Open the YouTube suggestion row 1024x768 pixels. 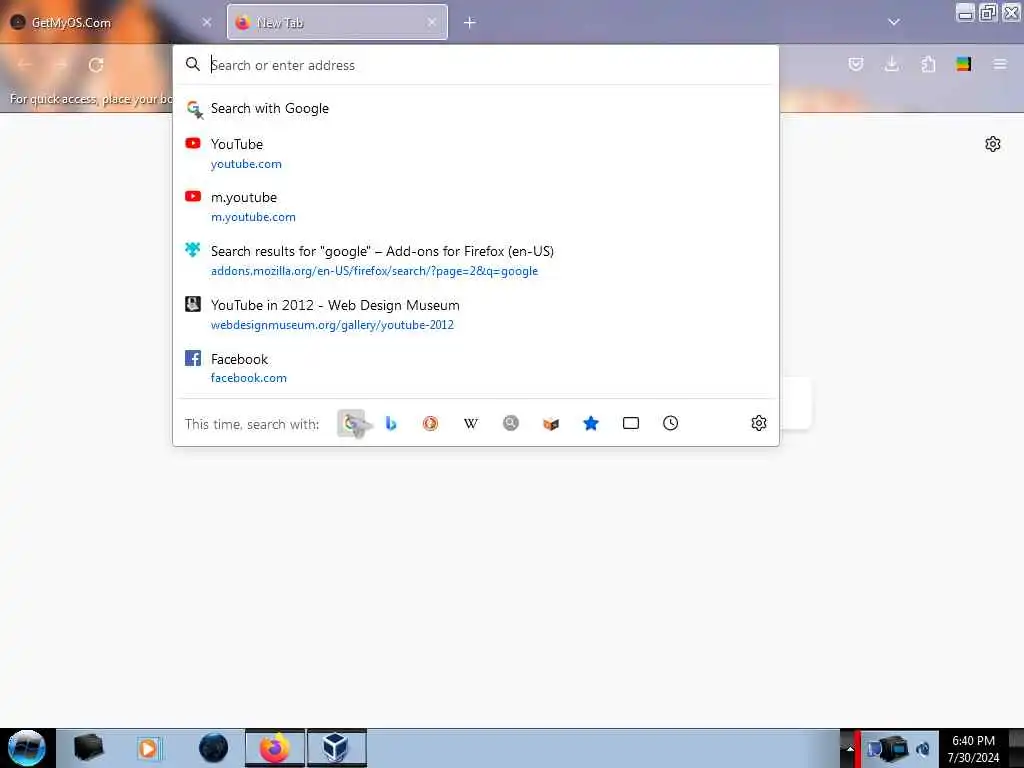tap(475, 153)
